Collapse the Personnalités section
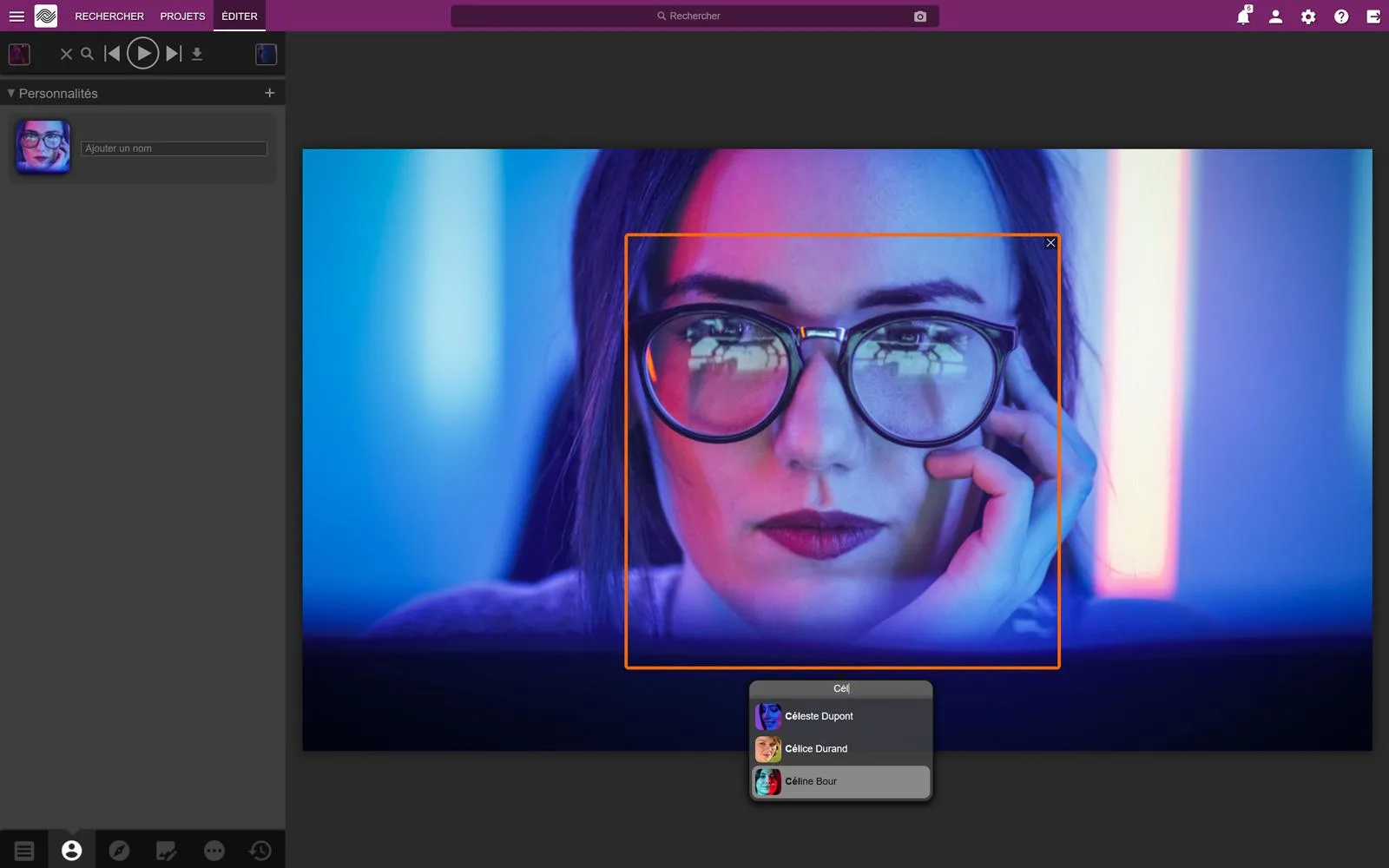This screenshot has width=1389, height=868. 11,93
